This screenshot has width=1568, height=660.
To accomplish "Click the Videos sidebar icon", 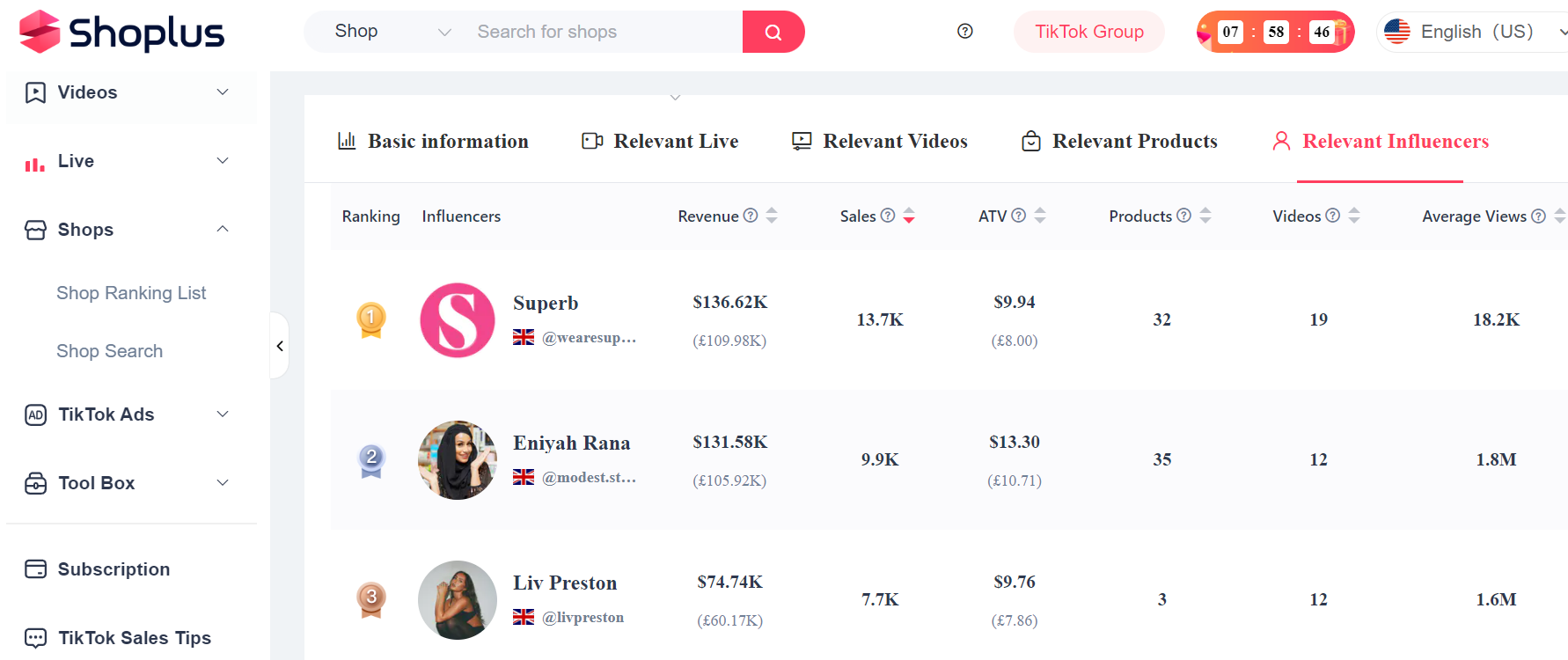I will (x=35, y=92).
